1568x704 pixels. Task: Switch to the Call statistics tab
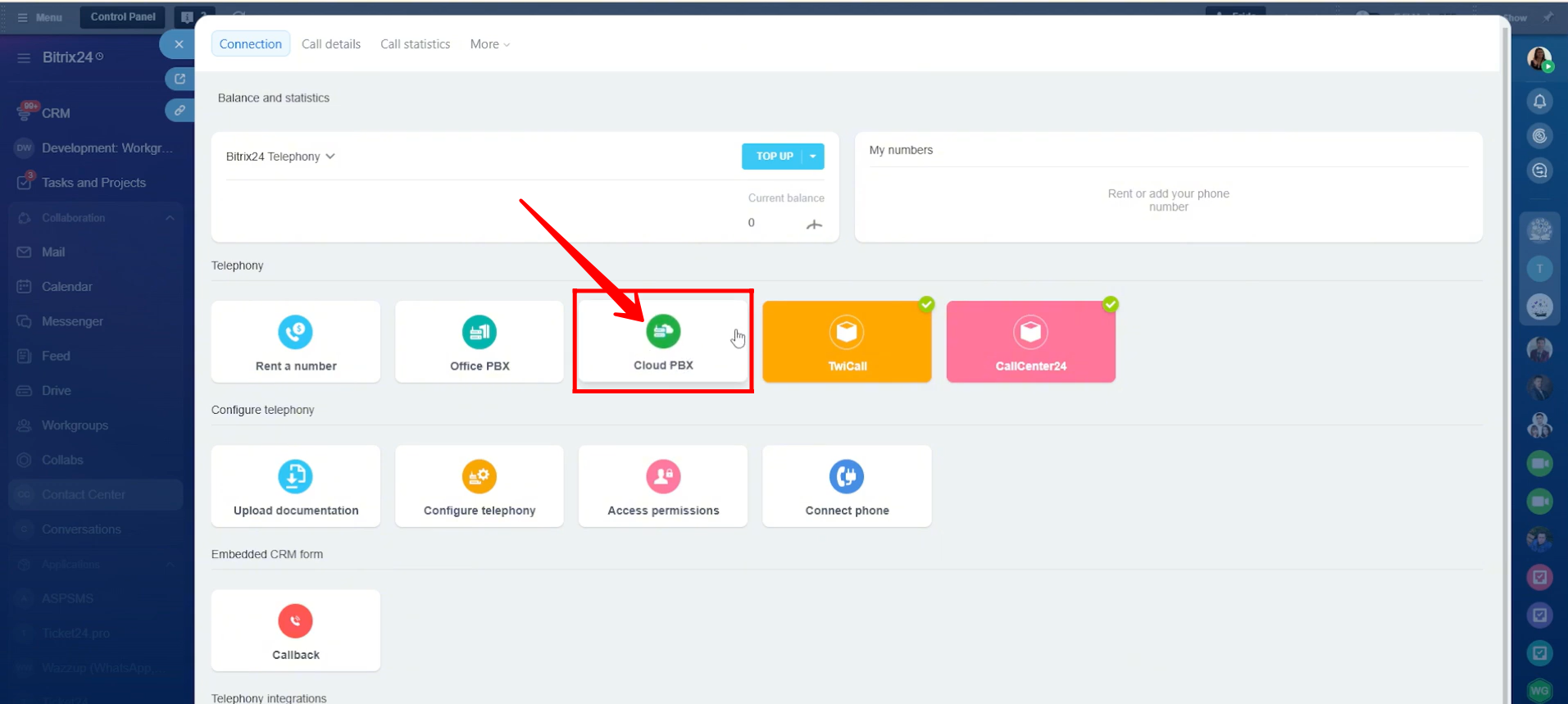point(415,44)
